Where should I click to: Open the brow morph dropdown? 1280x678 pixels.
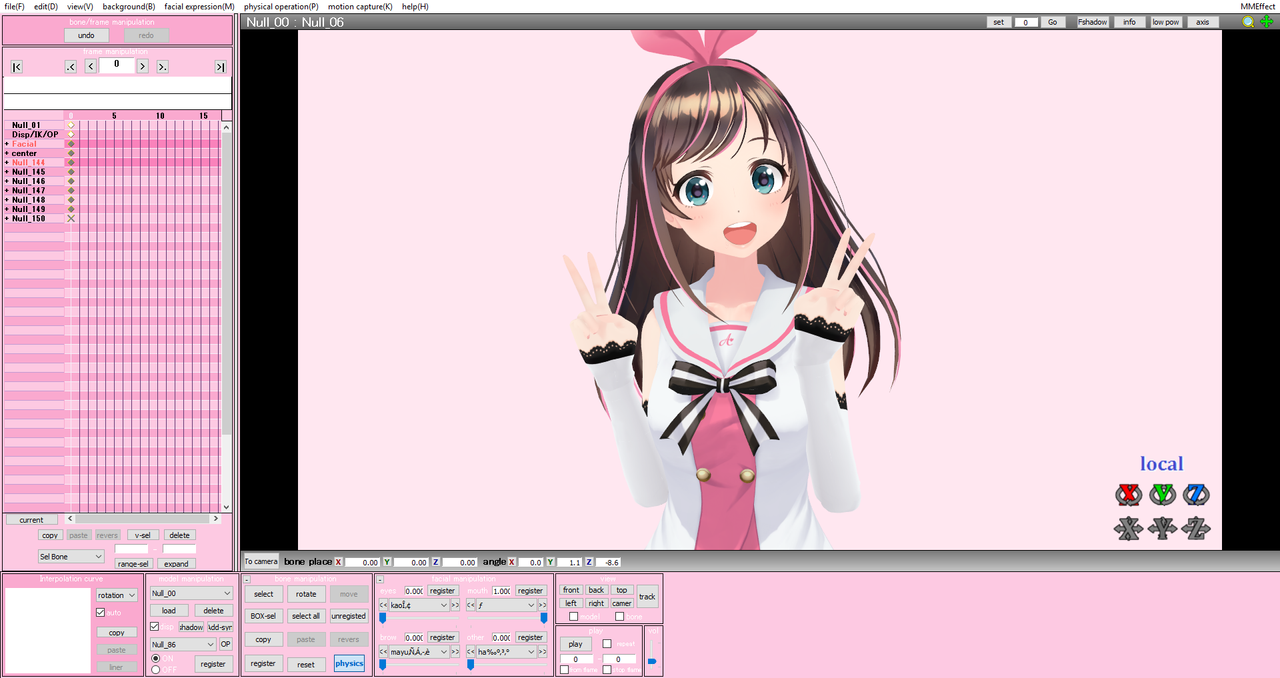419,652
